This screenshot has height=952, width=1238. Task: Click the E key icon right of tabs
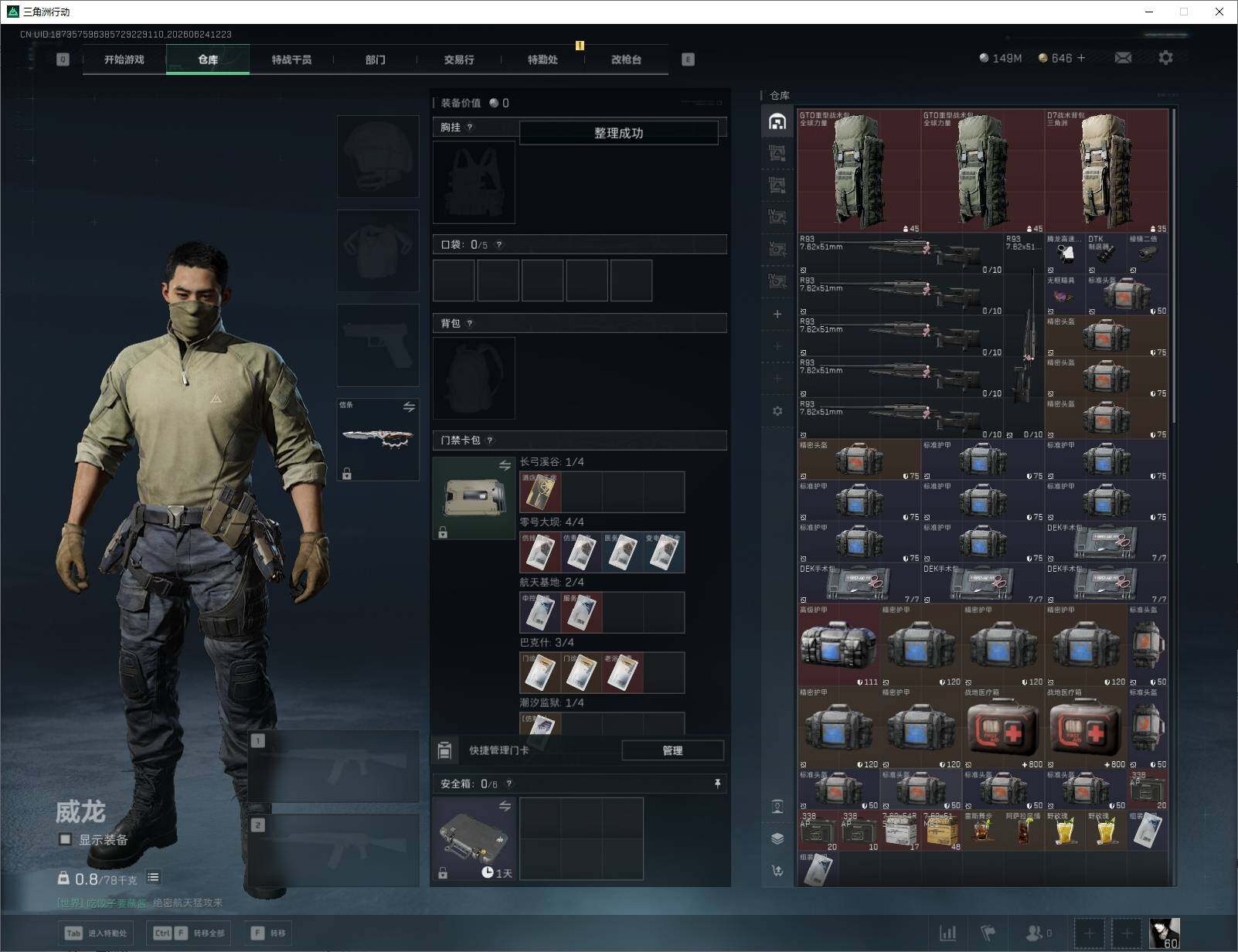688,59
